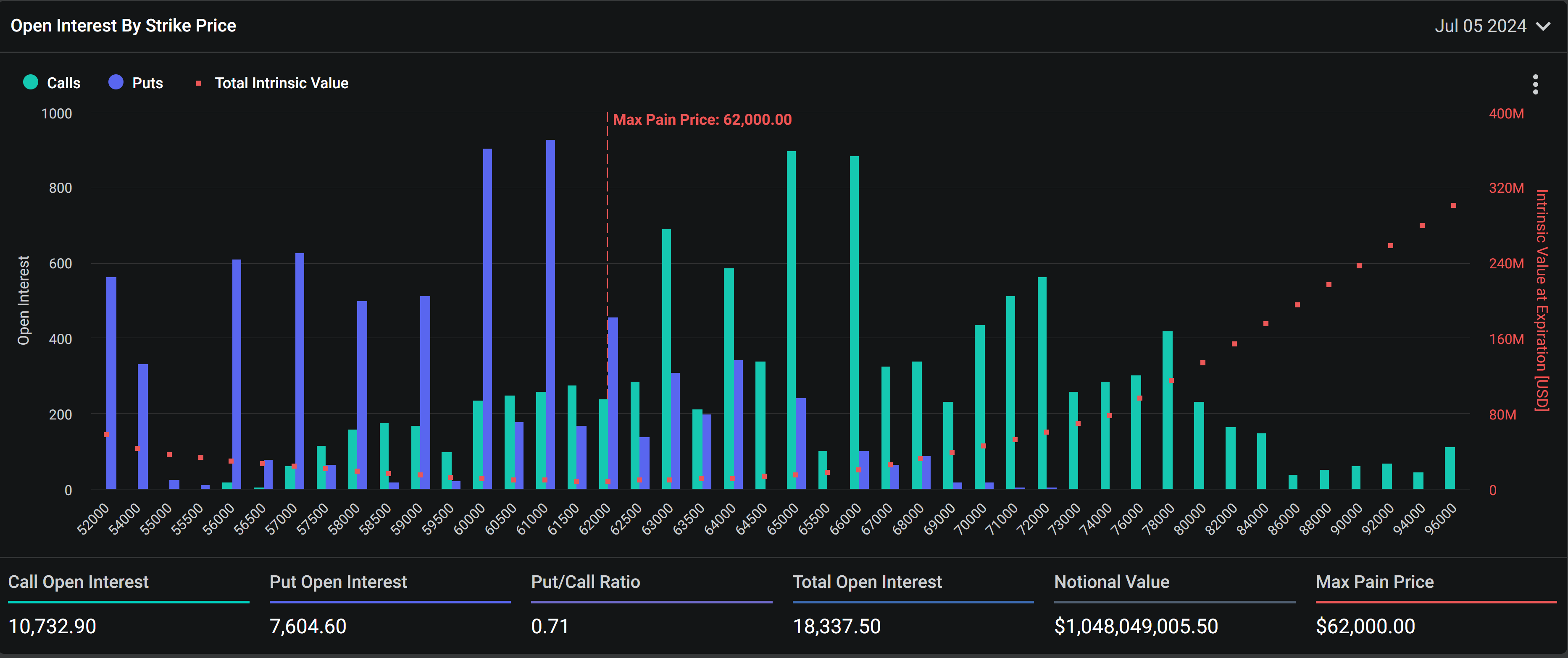Click the intrinsic value point above 96000
Screen dimensions: 1568x658
point(1454,206)
